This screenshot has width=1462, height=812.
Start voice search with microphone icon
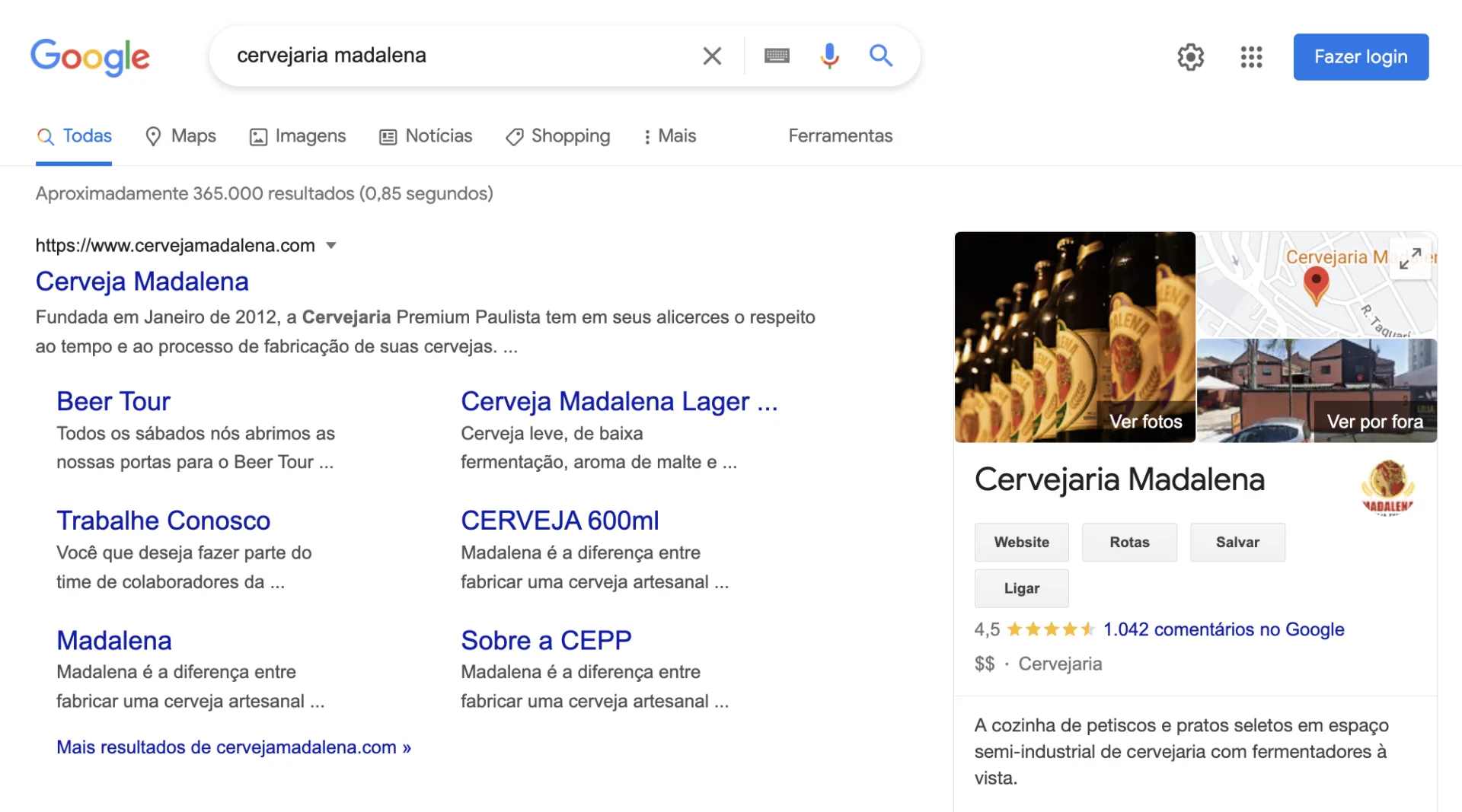pyautogui.click(x=829, y=56)
